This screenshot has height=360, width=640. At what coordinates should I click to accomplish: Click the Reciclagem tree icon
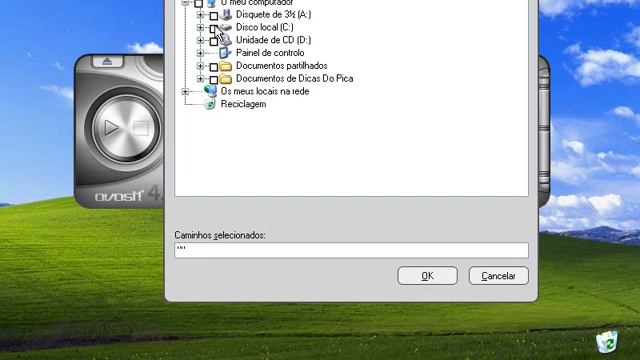point(210,104)
